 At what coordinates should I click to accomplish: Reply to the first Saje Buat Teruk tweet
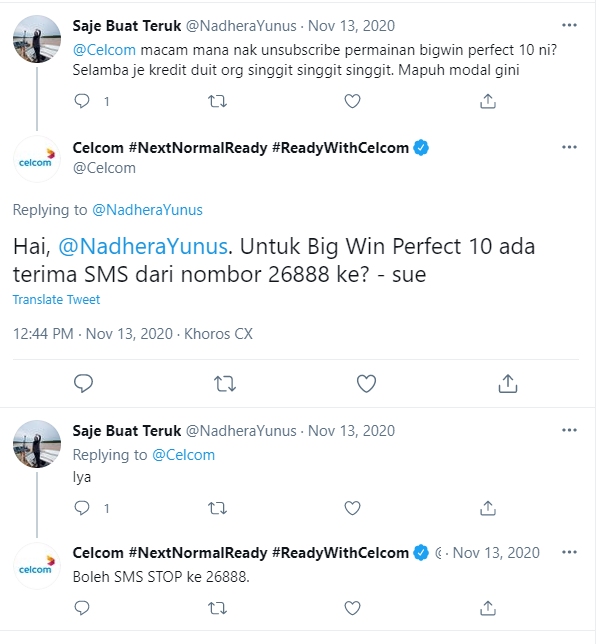pyautogui.click(x=83, y=101)
